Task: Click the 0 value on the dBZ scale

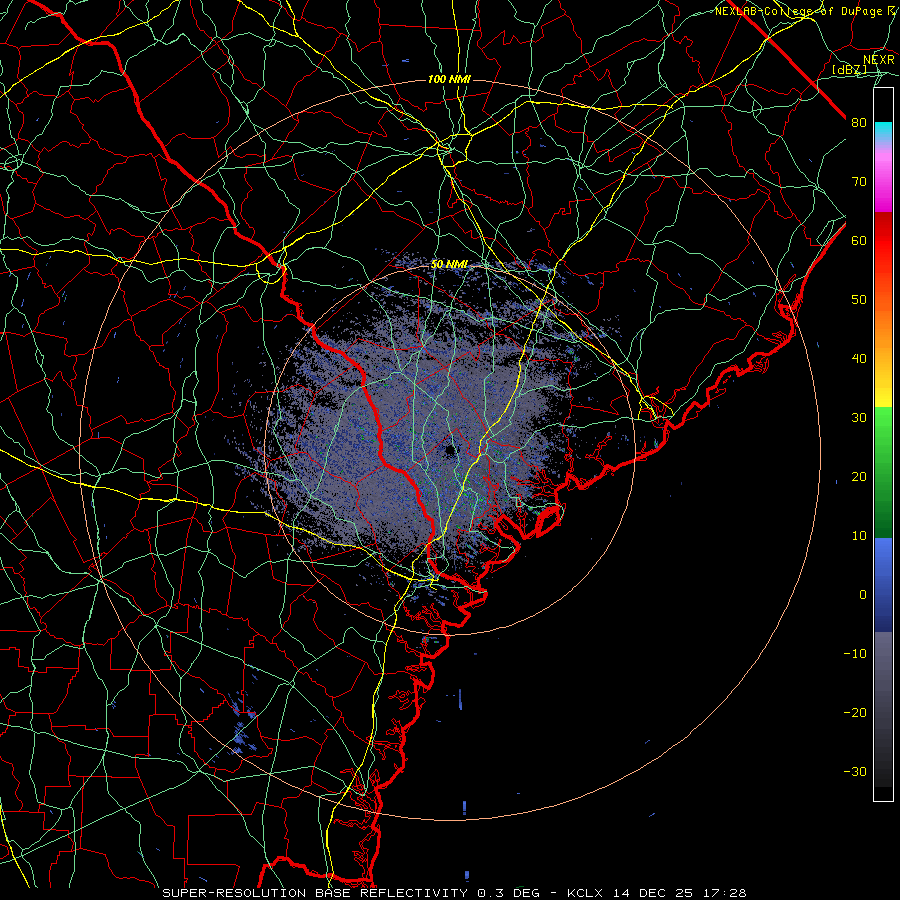Action: tap(863, 595)
